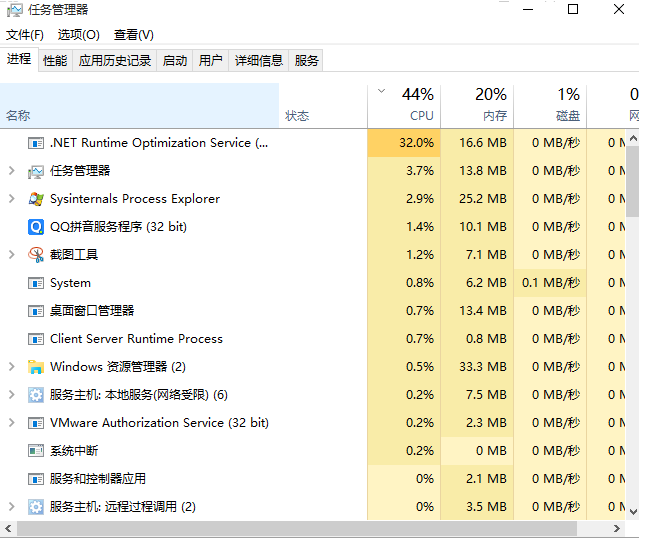Click the 0 MB memory value for 系统中断
This screenshot has width=647, height=545.
tap(491, 451)
